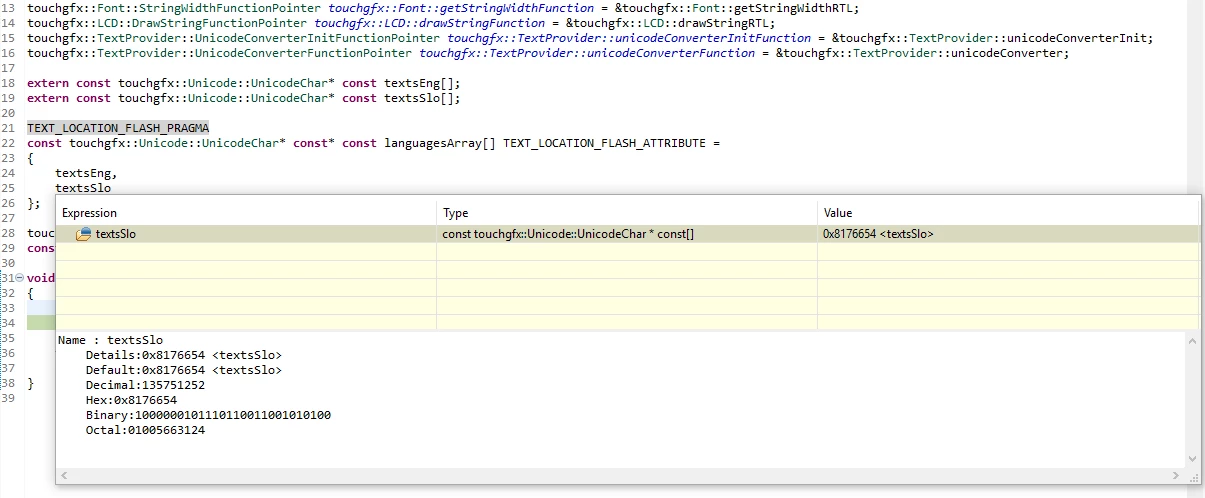This screenshot has width=1205, height=498.
Task: Click the 'Decimal:135751252' detail line
Action: pos(145,385)
